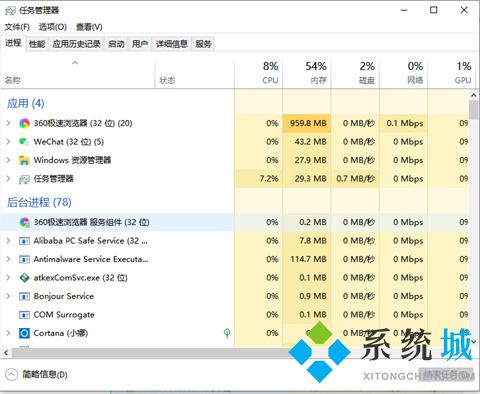The image size is (480, 394).
Task: Switch to the 服务 tab
Action: pyautogui.click(x=203, y=44)
